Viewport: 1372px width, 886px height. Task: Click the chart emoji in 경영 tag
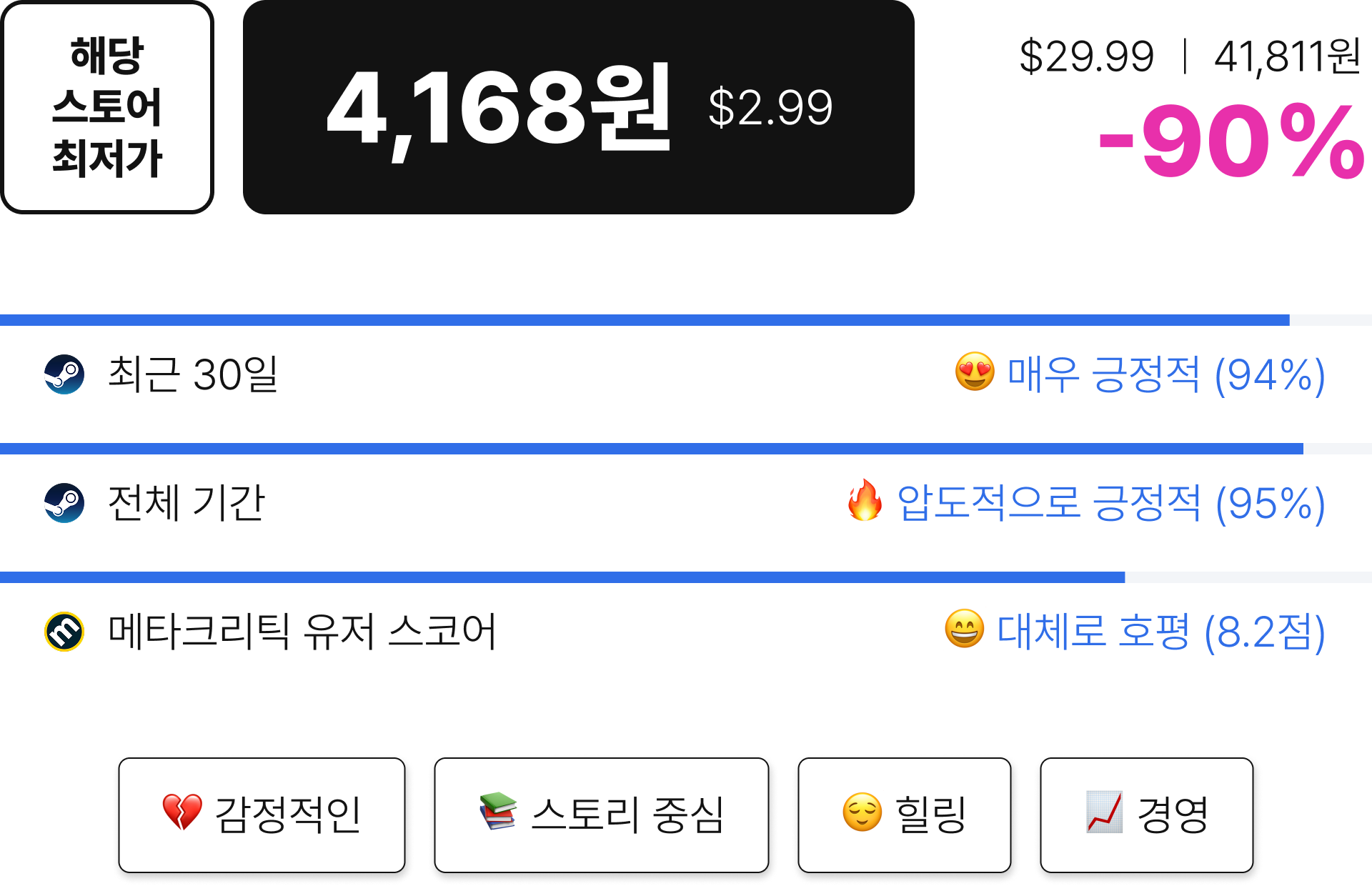point(1104,812)
